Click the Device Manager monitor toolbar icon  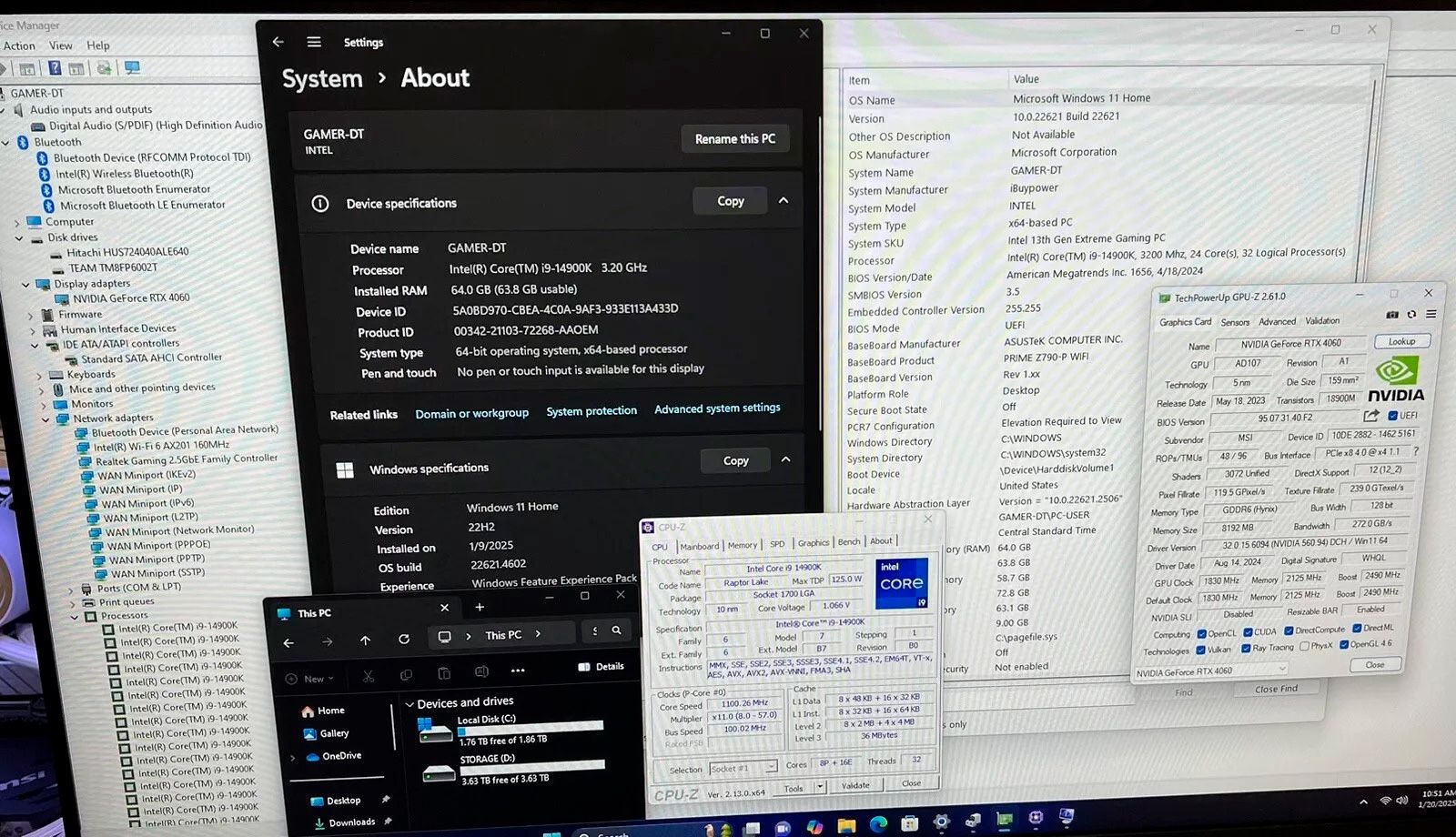click(x=132, y=68)
